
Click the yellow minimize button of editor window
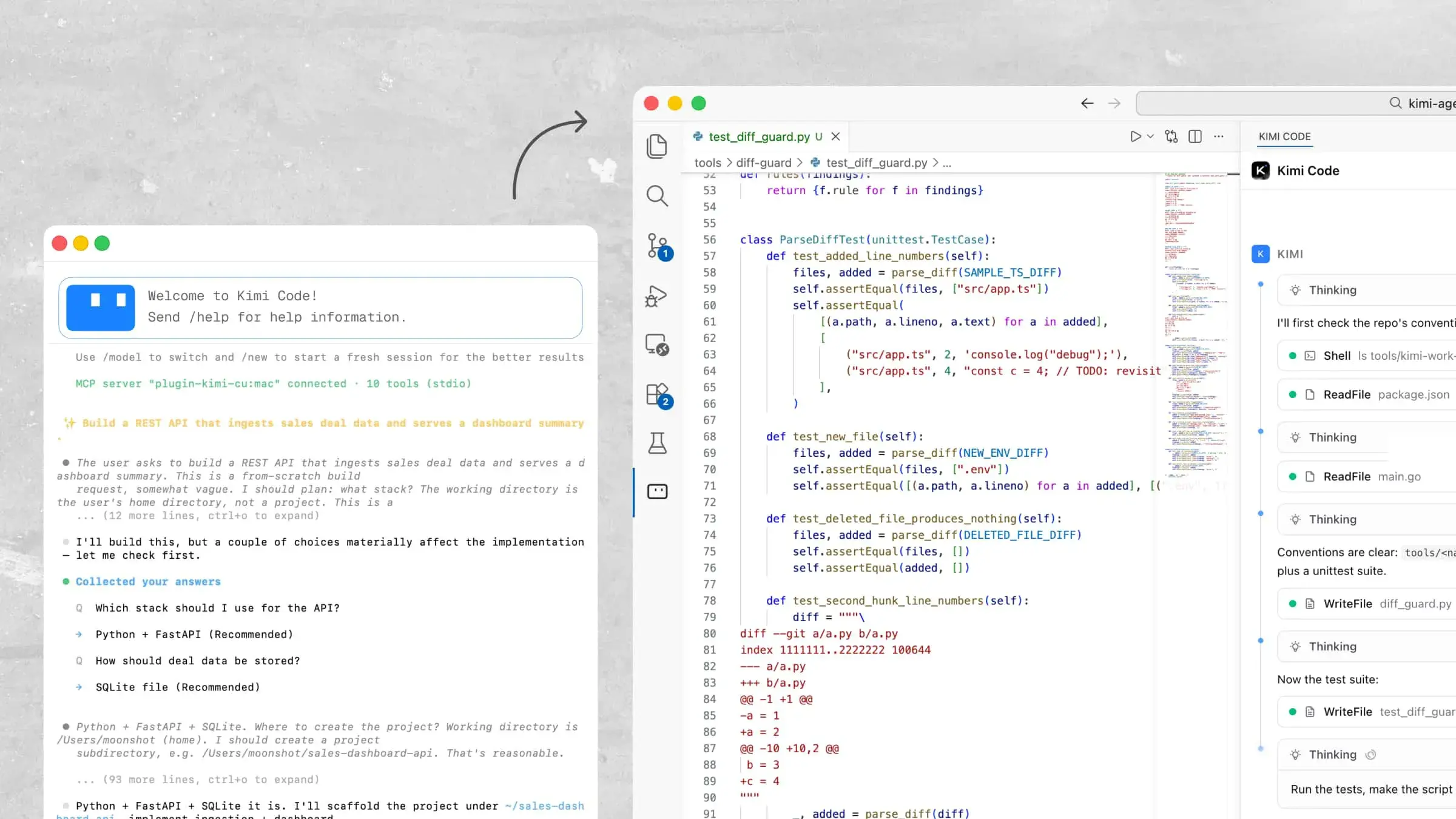coord(675,103)
